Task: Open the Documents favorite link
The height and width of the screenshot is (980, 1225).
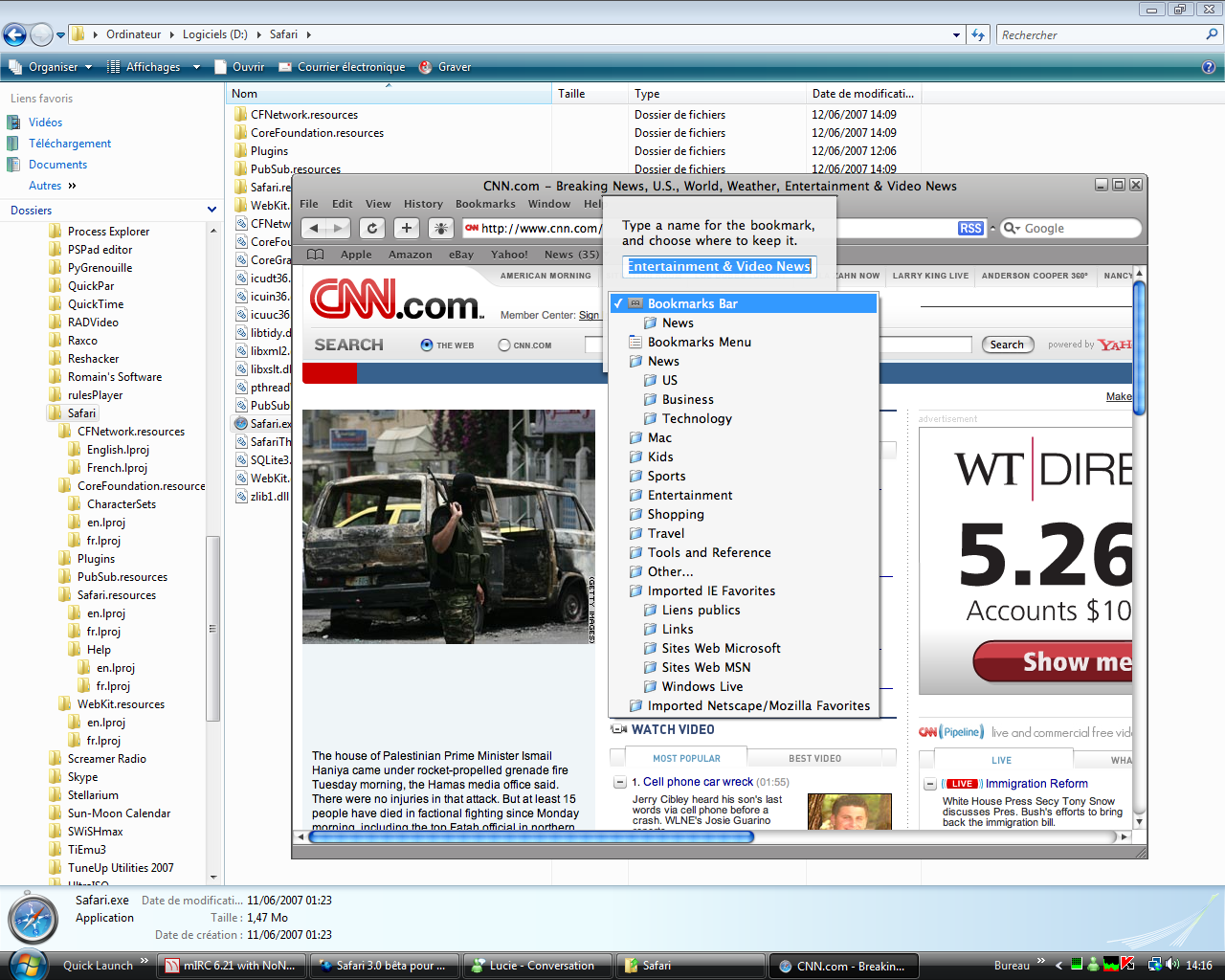Action: pos(57,165)
